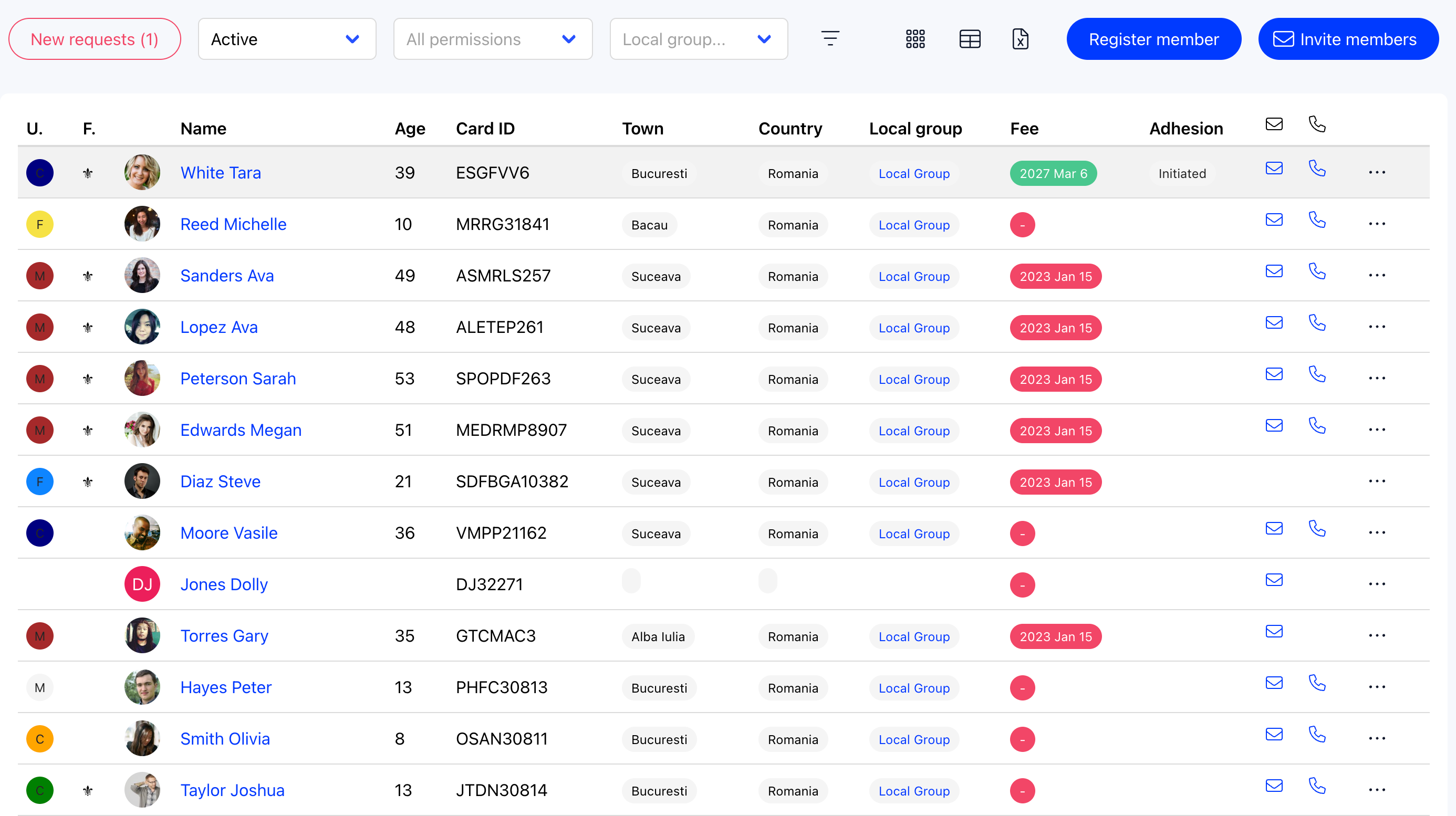Screen dimensions: 1456x816
Task: Open New requests (1) button
Action: (x=95, y=39)
